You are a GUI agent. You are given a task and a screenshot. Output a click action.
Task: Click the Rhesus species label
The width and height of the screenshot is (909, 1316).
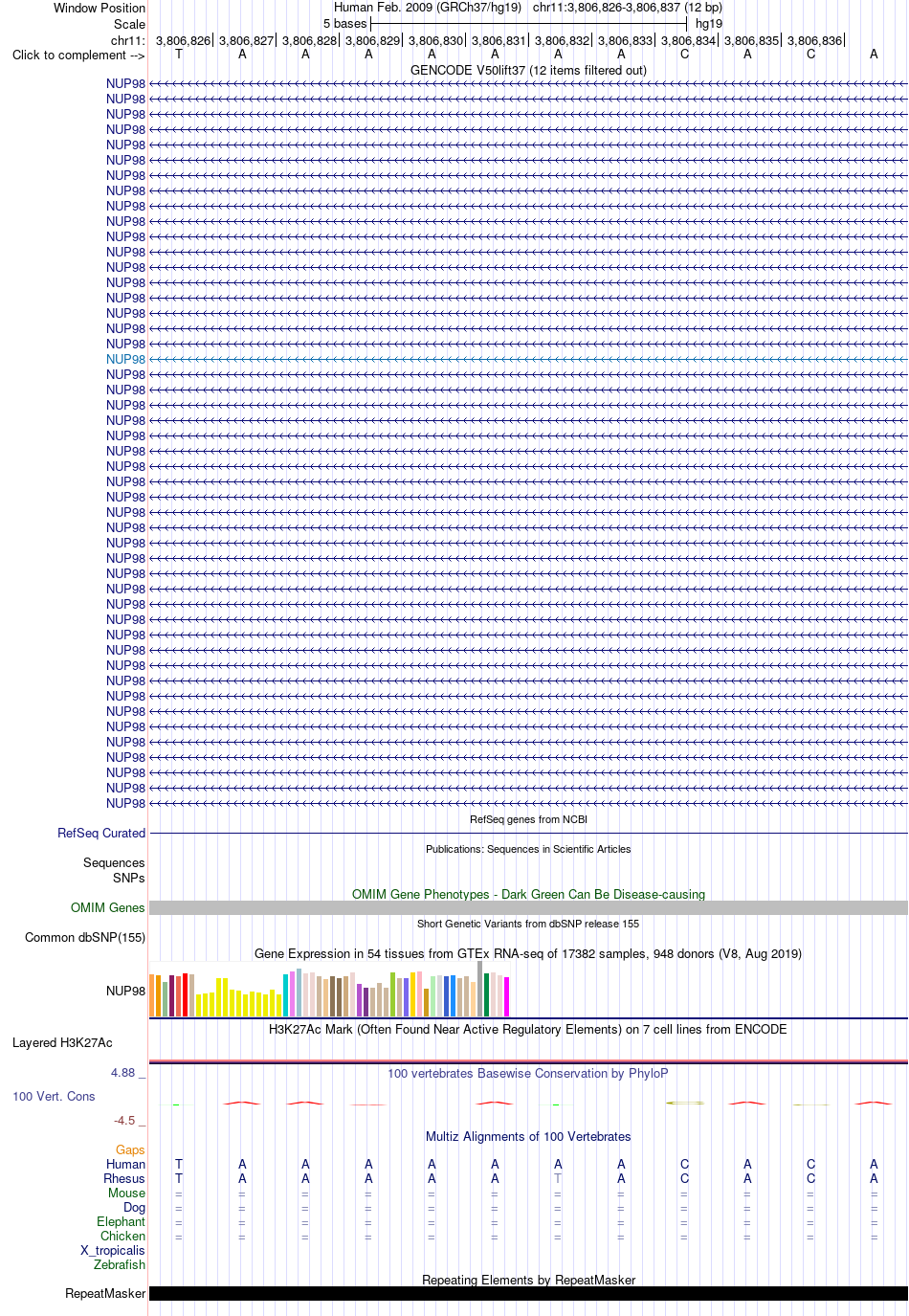pyautogui.click(x=124, y=1179)
